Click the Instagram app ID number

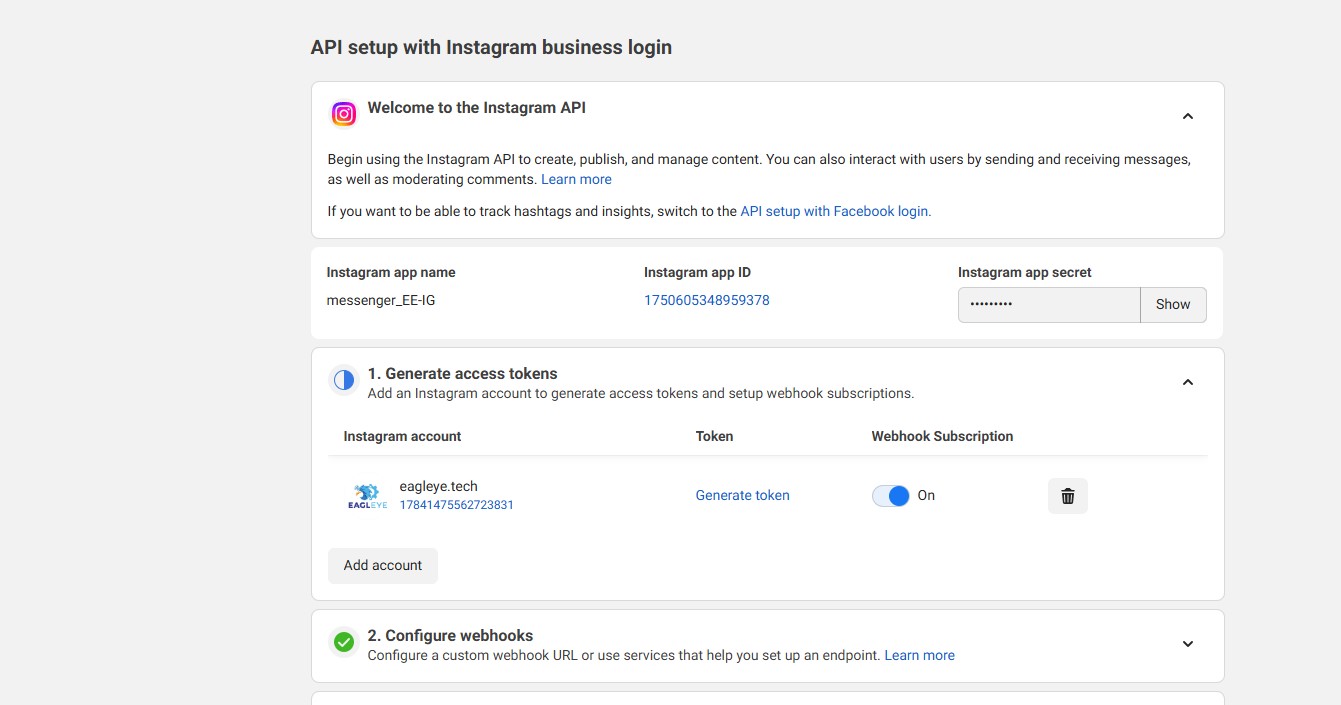(x=707, y=300)
